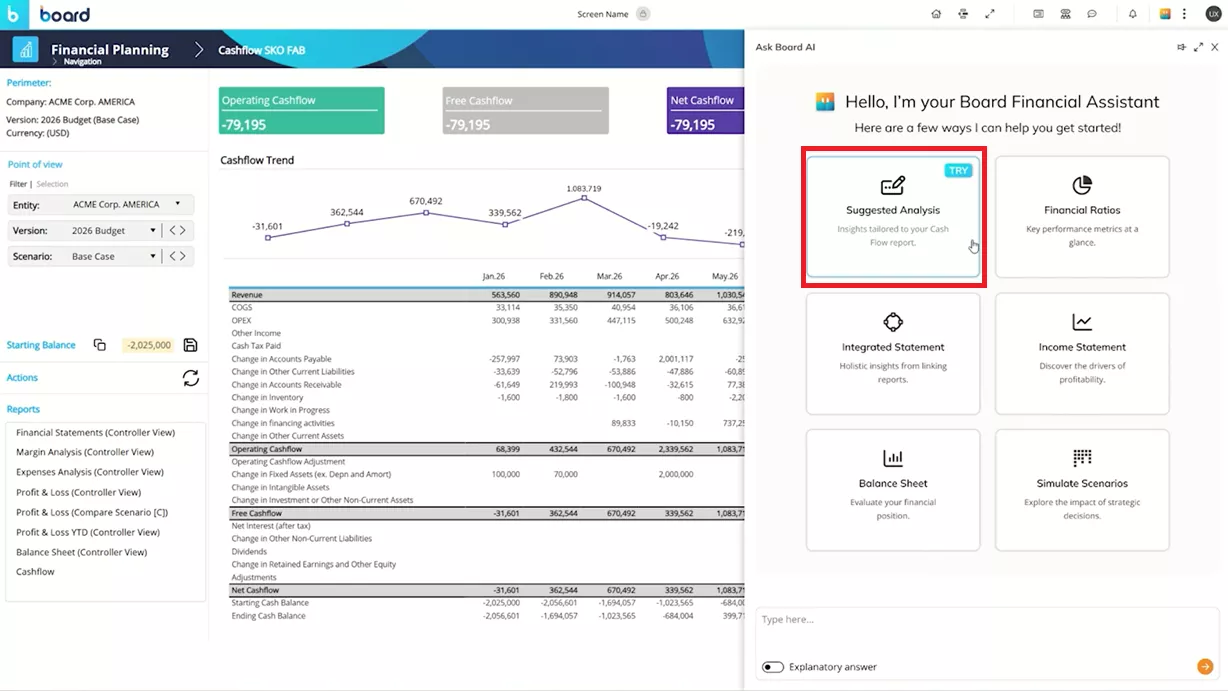Select the Balance Sheet card

[x=893, y=490]
